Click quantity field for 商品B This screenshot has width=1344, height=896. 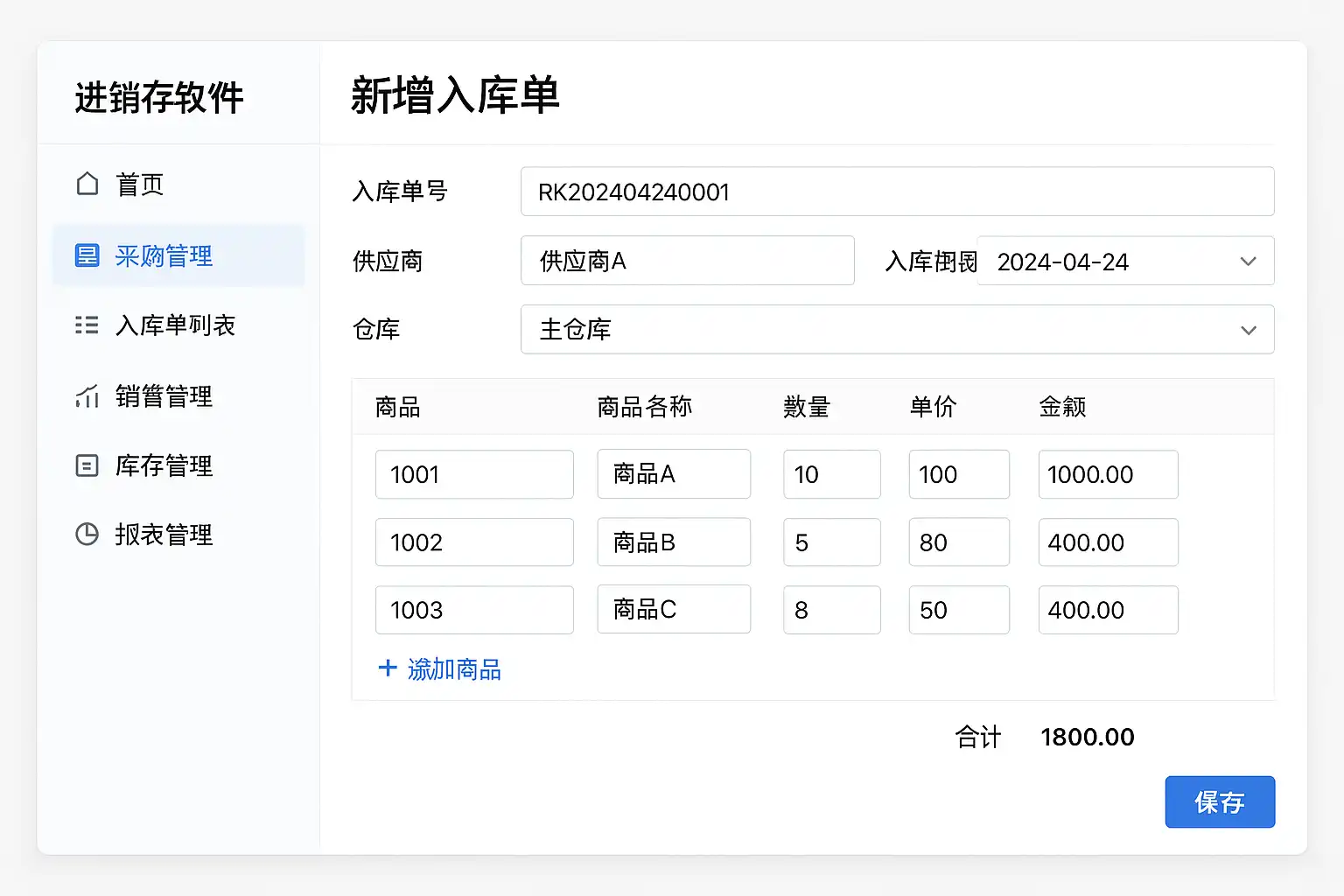coord(831,542)
